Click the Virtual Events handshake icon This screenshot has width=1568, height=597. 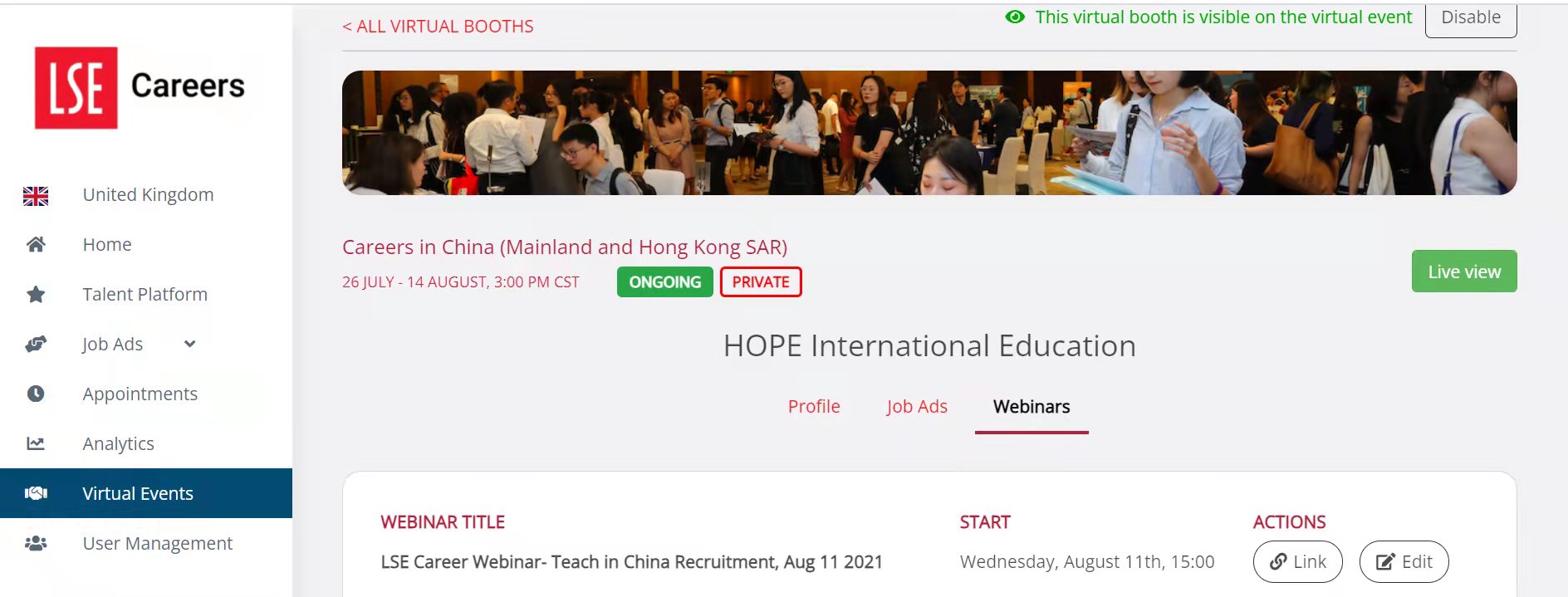[36, 493]
